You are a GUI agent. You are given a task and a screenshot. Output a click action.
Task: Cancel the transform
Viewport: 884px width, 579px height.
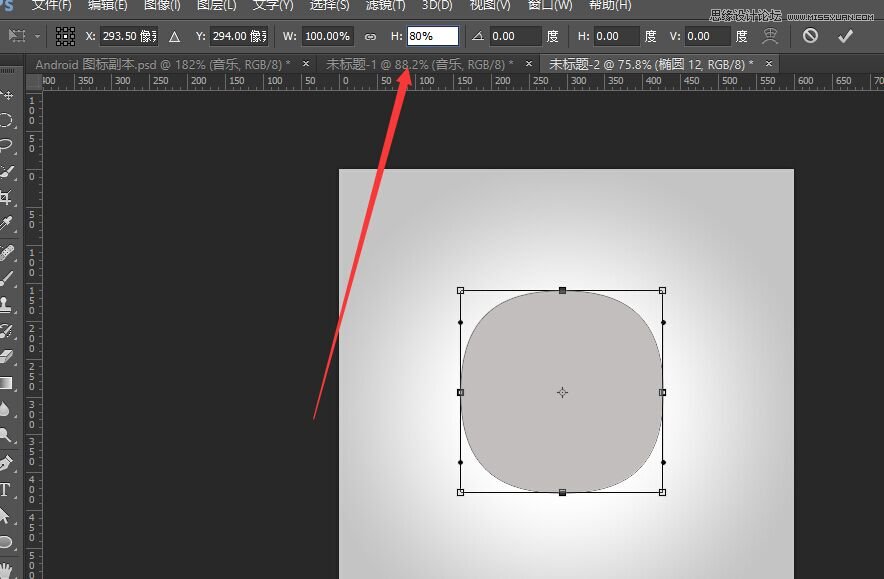coord(810,36)
